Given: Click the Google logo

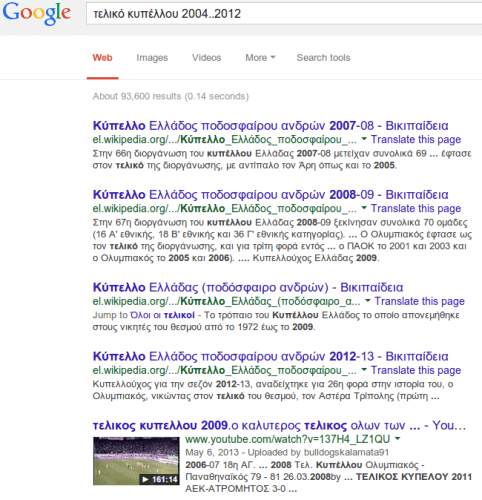Looking at the screenshot, I should [x=37, y=13].
